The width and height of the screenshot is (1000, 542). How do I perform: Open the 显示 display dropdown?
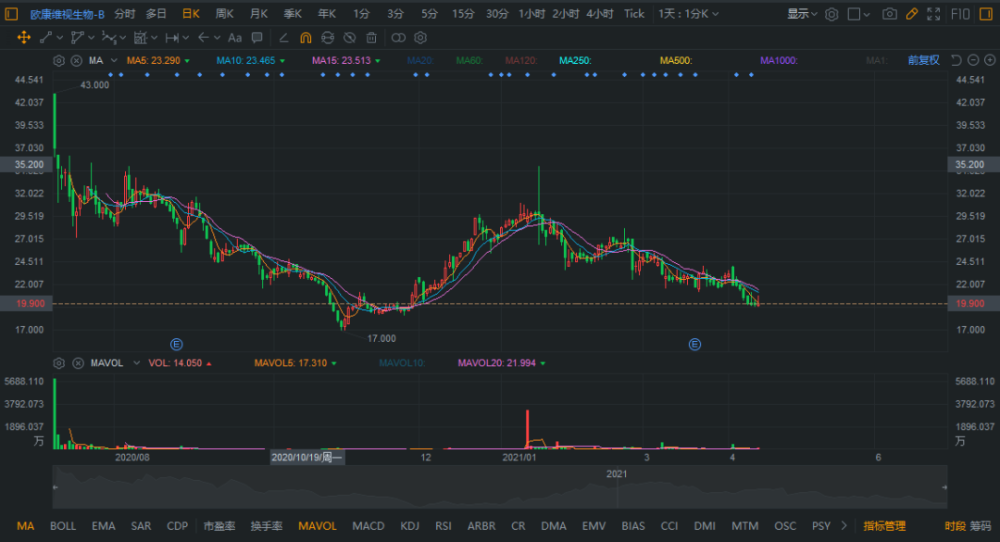coord(802,13)
